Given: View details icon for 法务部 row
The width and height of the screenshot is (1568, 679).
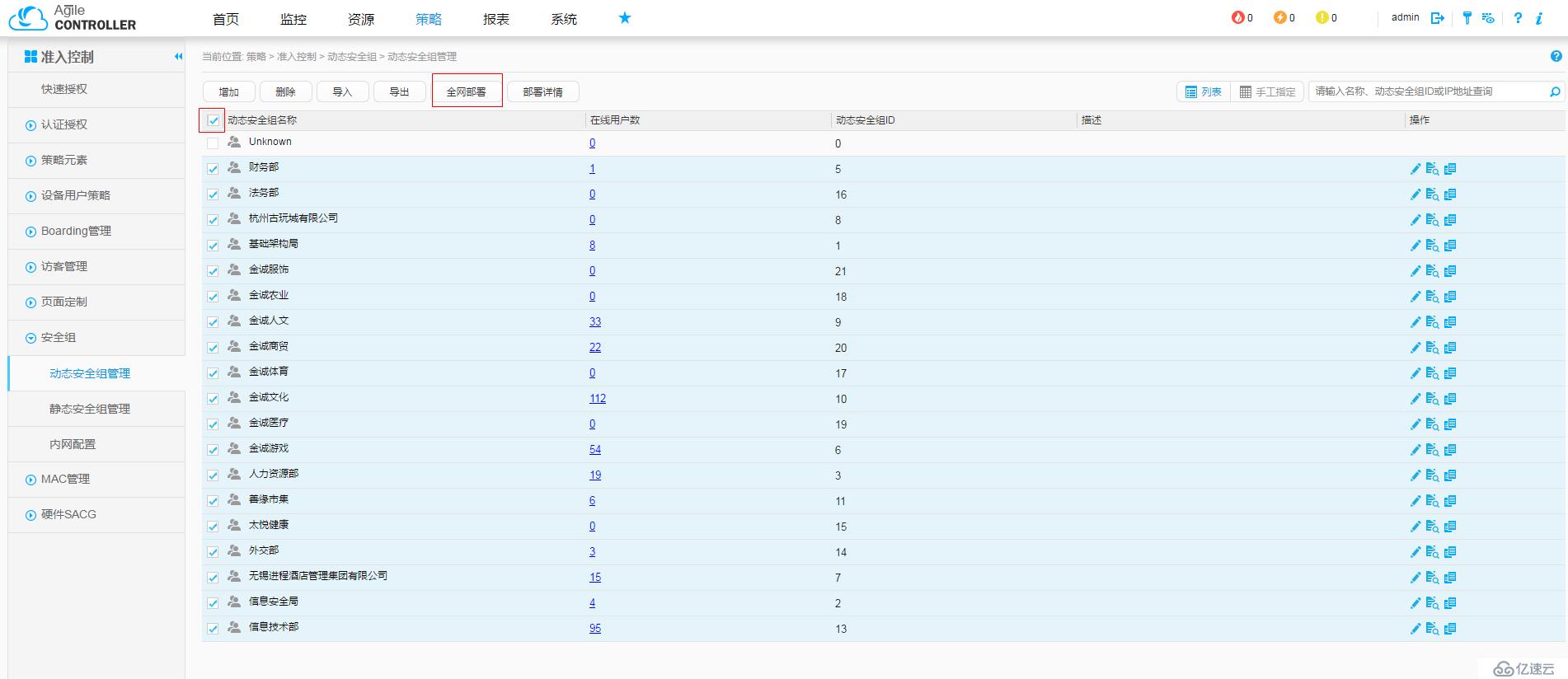Looking at the screenshot, I should click(1433, 194).
